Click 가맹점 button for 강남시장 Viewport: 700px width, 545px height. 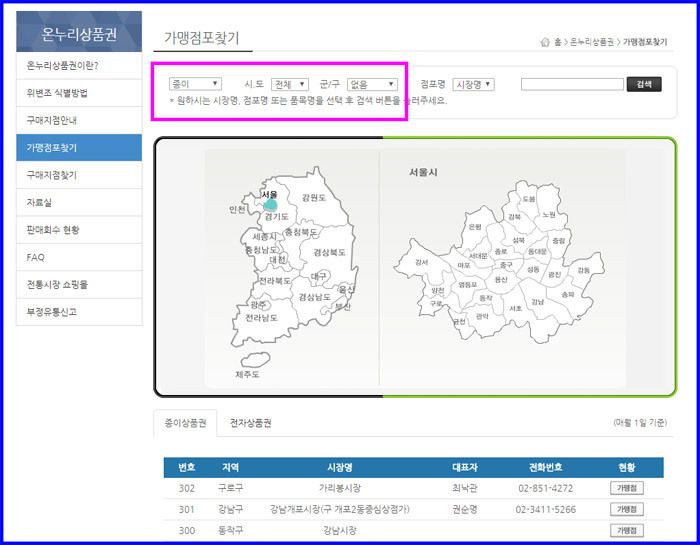point(627,530)
